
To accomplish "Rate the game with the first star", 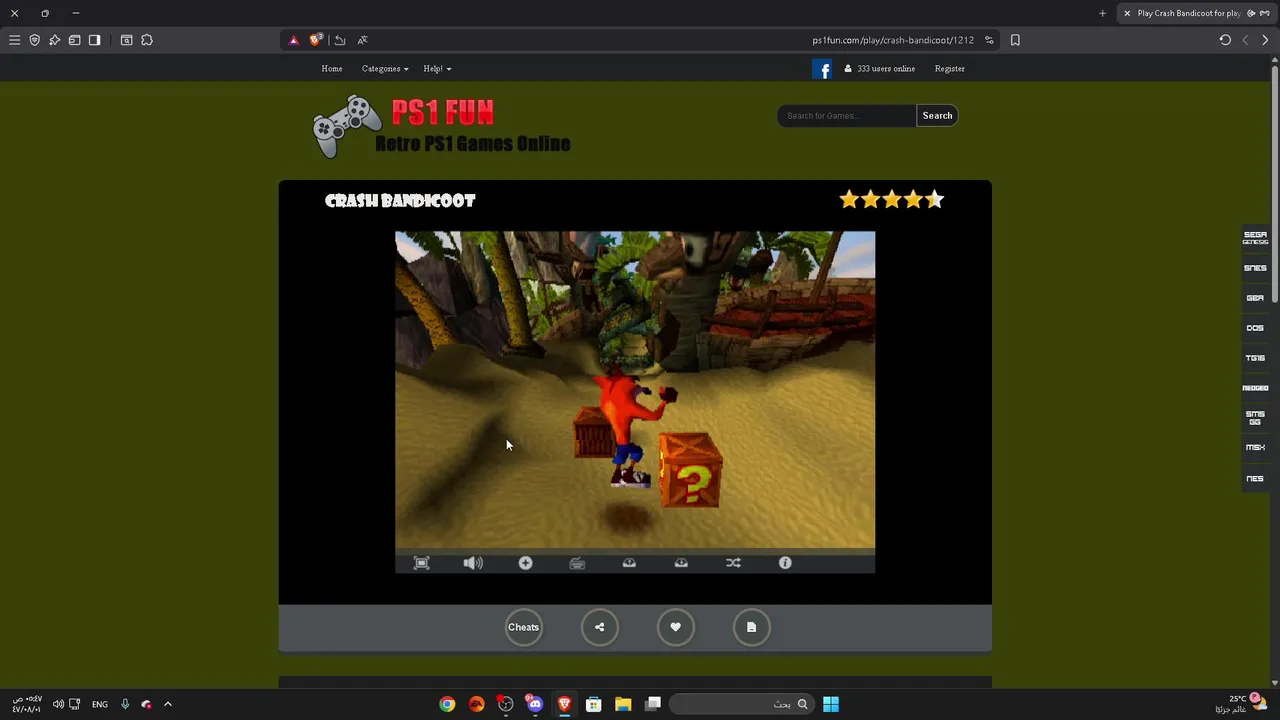I will point(849,200).
